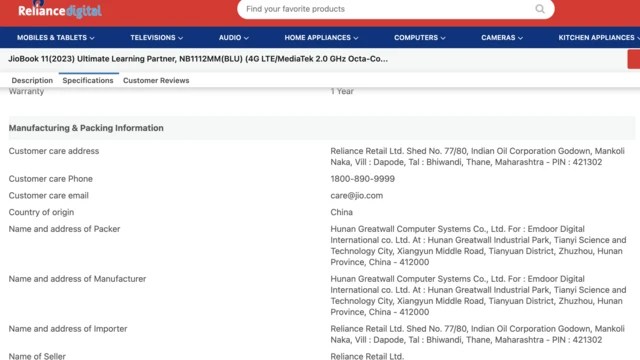This screenshot has height=360, width=640.
Task: Expand chevron next to Computers
Action: [443, 38]
